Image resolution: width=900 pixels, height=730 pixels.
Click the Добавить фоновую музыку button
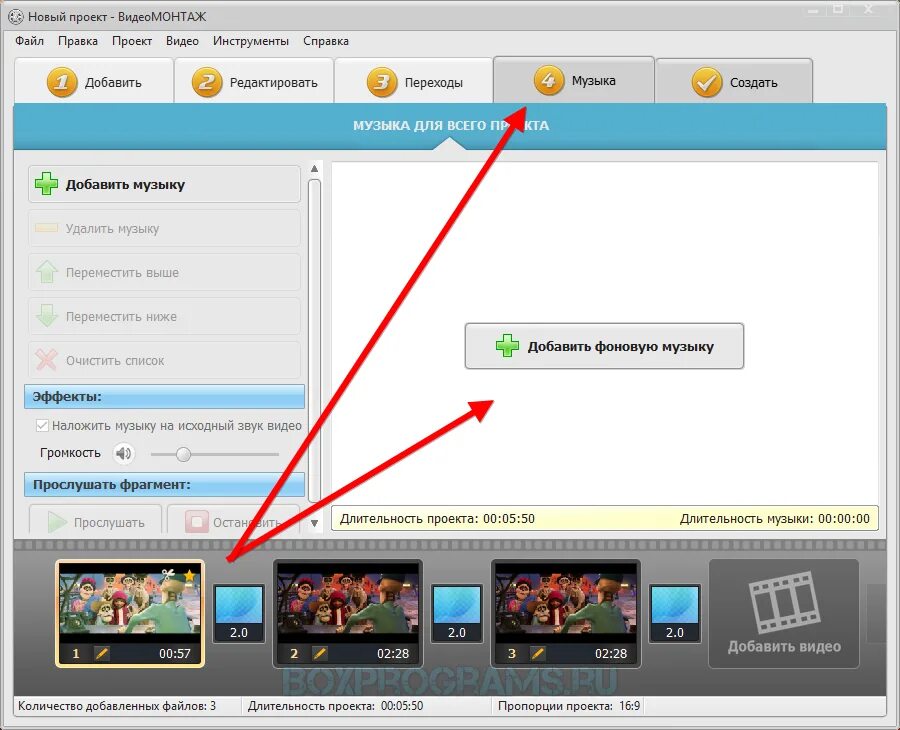[x=604, y=346]
